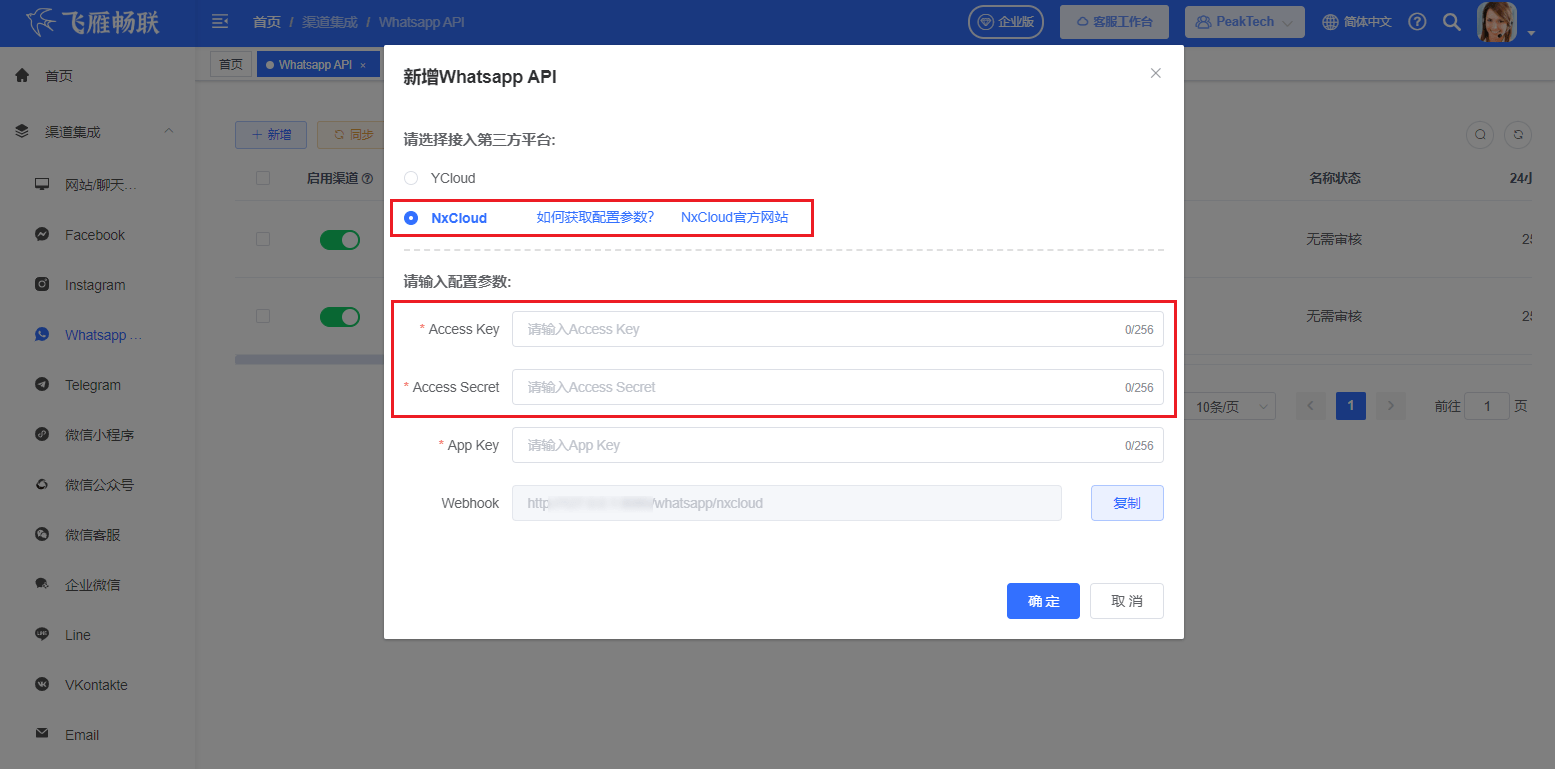Image resolution: width=1555 pixels, height=769 pixels.
Task: Select the NxCloud radio option
Action: pos(411,218)
